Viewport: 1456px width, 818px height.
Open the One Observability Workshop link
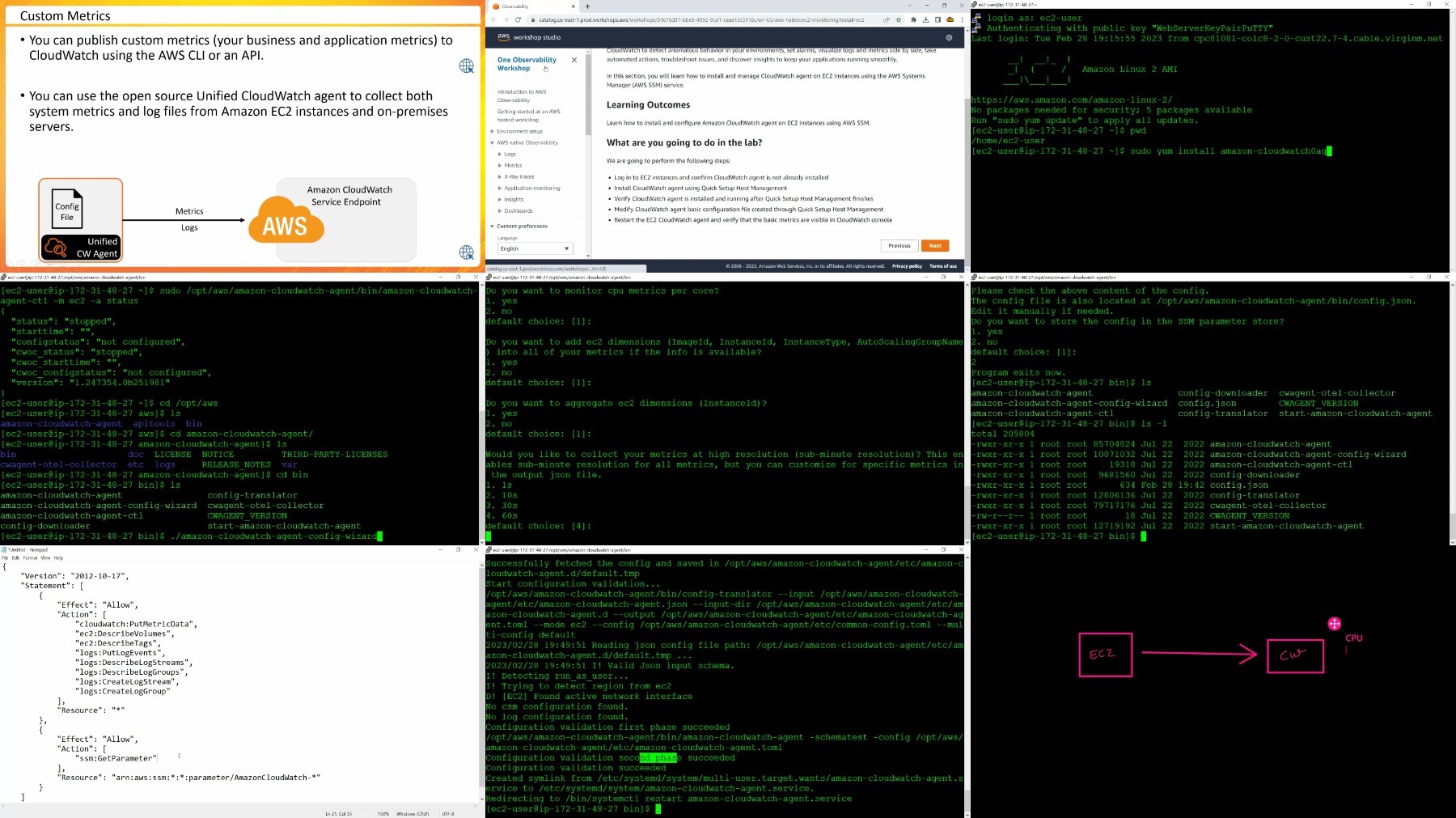(x=527, y=64)
